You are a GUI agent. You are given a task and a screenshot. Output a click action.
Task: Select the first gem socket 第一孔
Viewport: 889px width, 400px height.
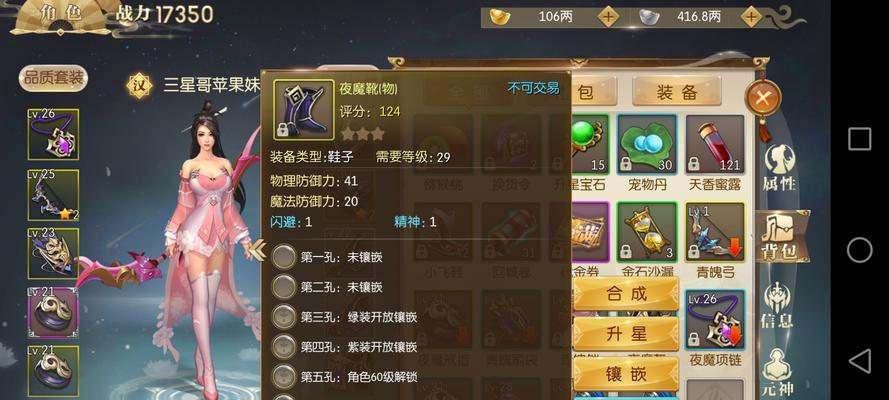pos(327,257)
